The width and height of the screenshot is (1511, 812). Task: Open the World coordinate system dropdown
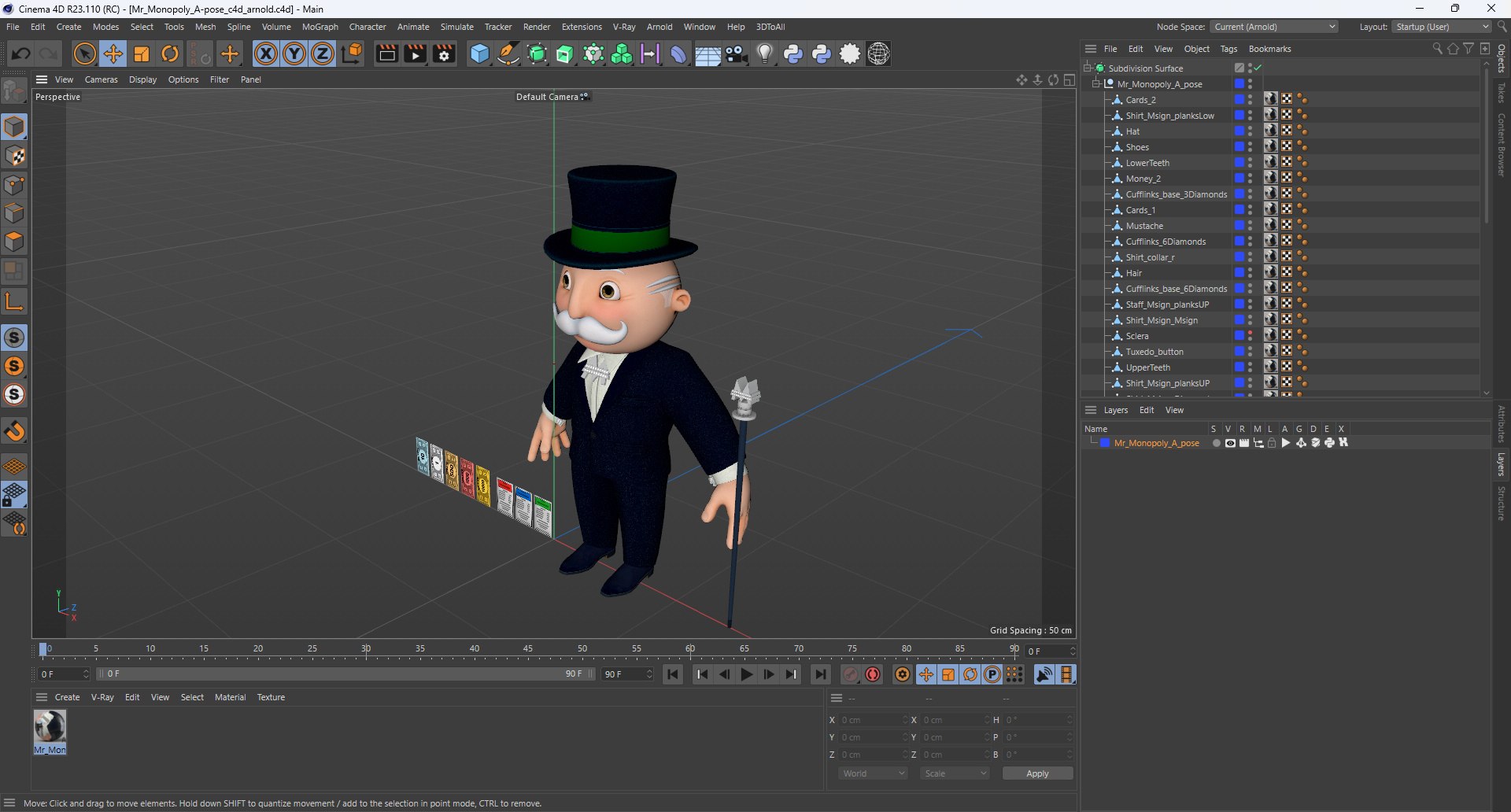tap(874, 773)
